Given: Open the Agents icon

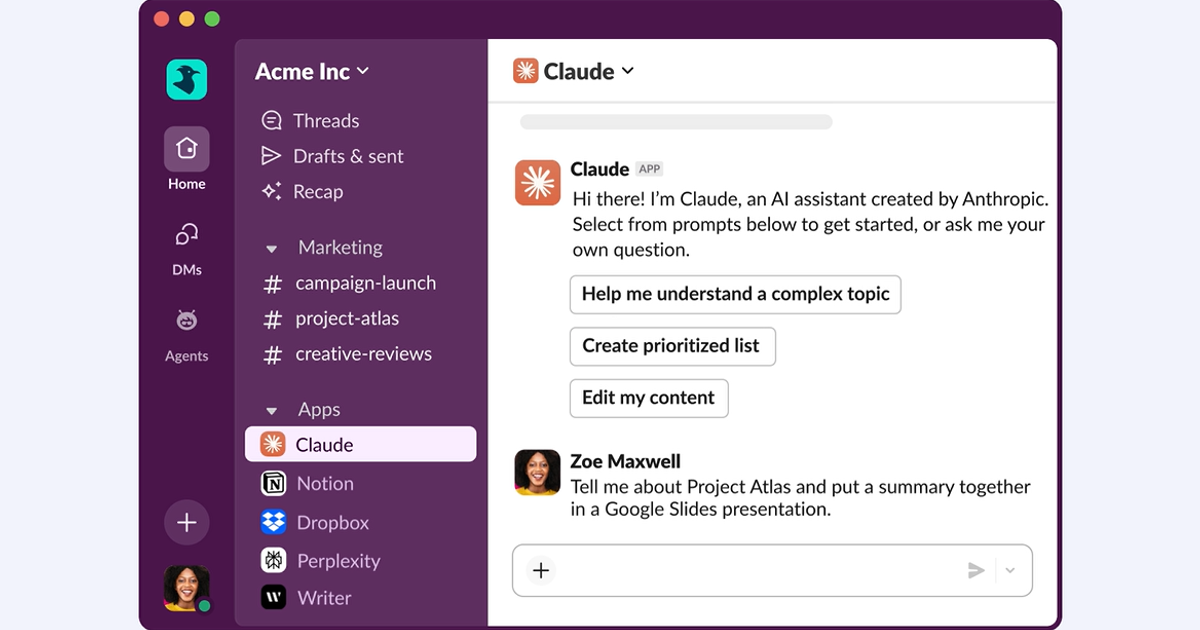Looking at the screenshot, I should click(x=187, y=321).
